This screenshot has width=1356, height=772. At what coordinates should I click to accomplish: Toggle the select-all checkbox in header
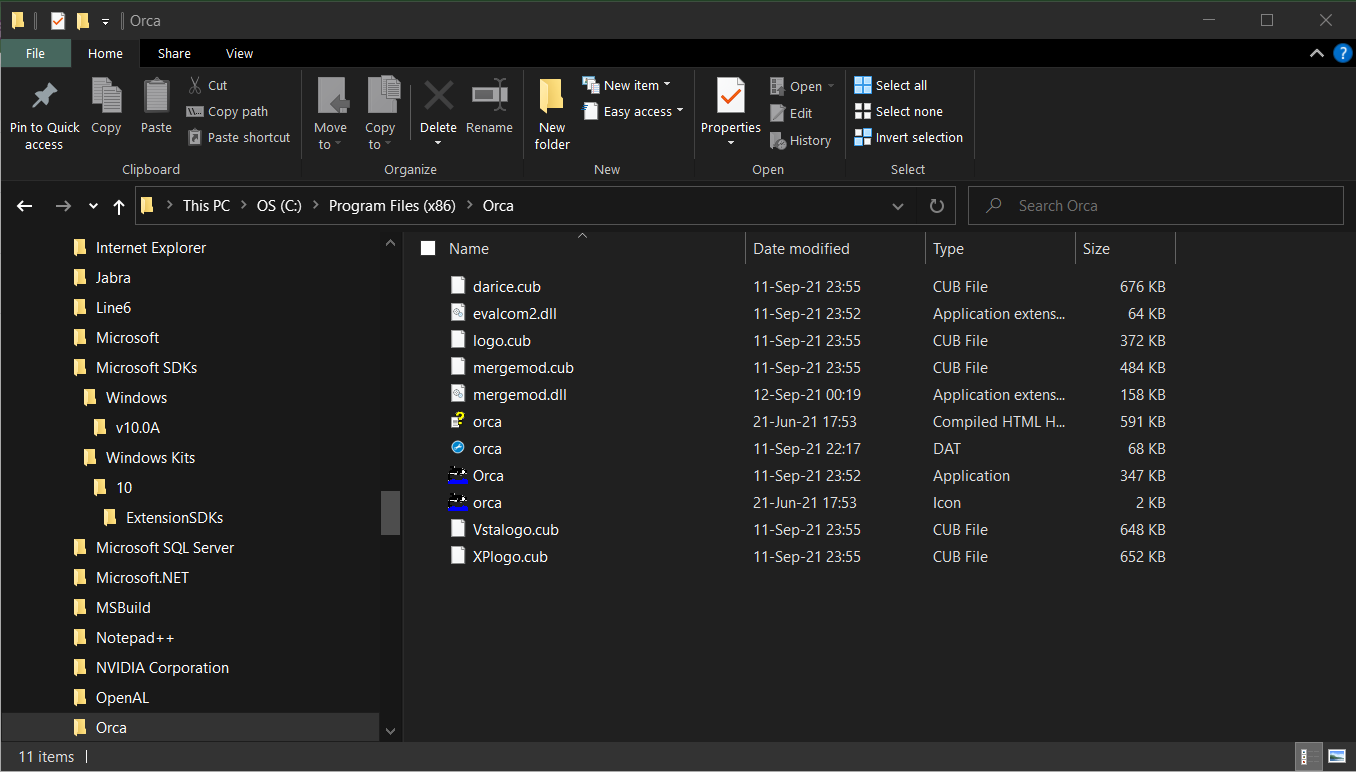[x=428, y=248]
